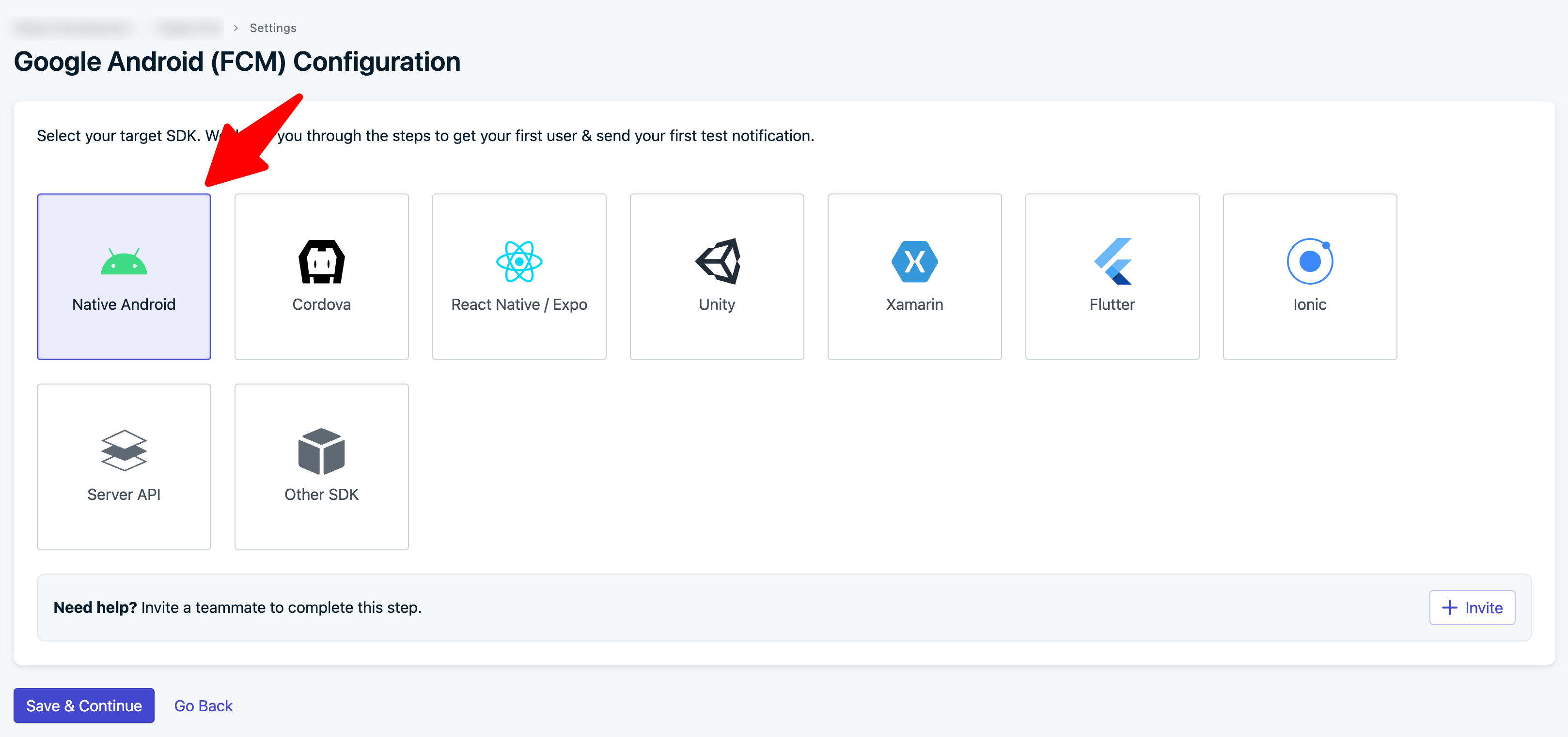Select the Server API layers icon
Screen dimensions: 1568x737
124,451
